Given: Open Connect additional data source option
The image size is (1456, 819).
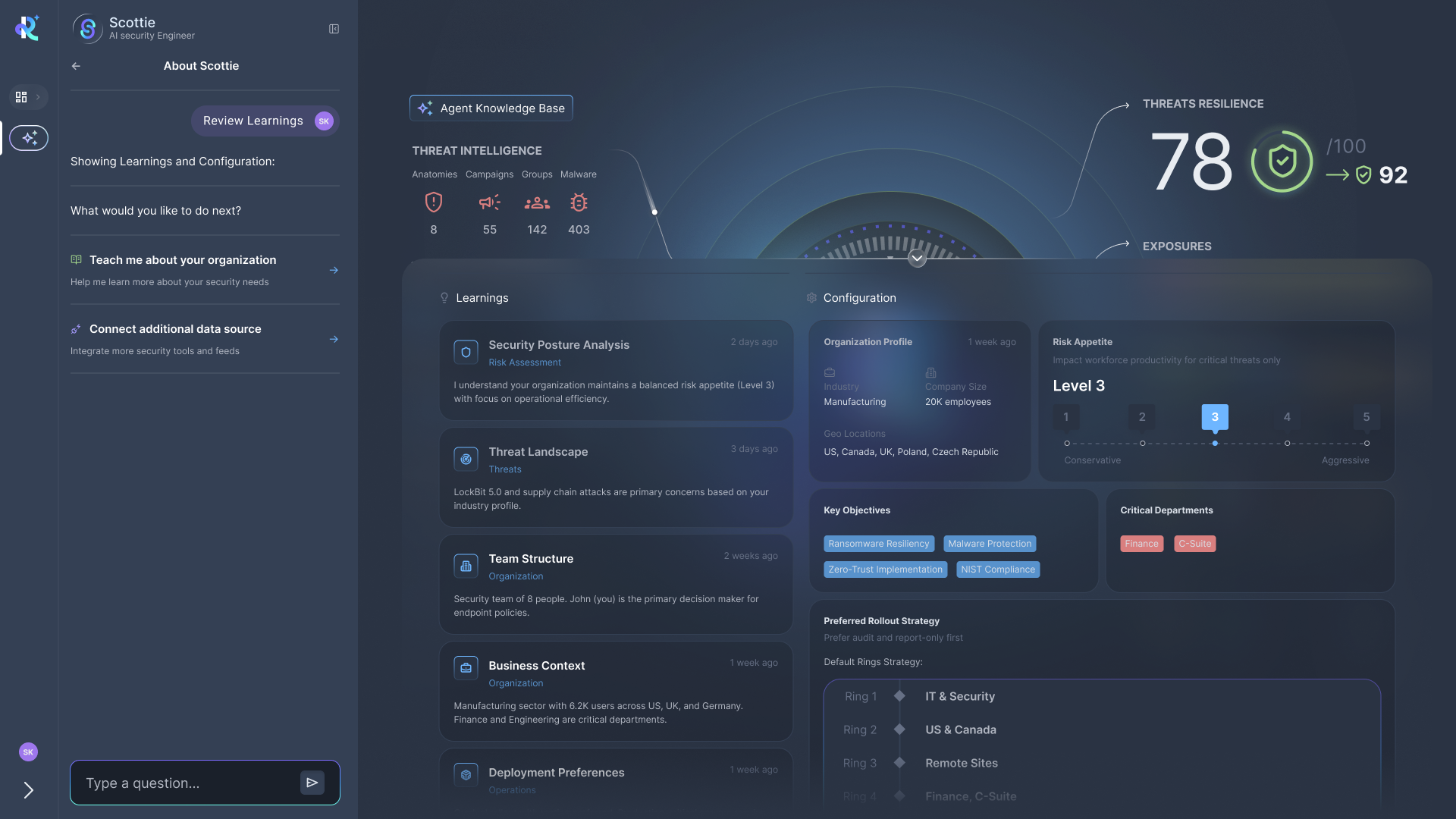Looking at the screenshot, I should pos(205,339).
